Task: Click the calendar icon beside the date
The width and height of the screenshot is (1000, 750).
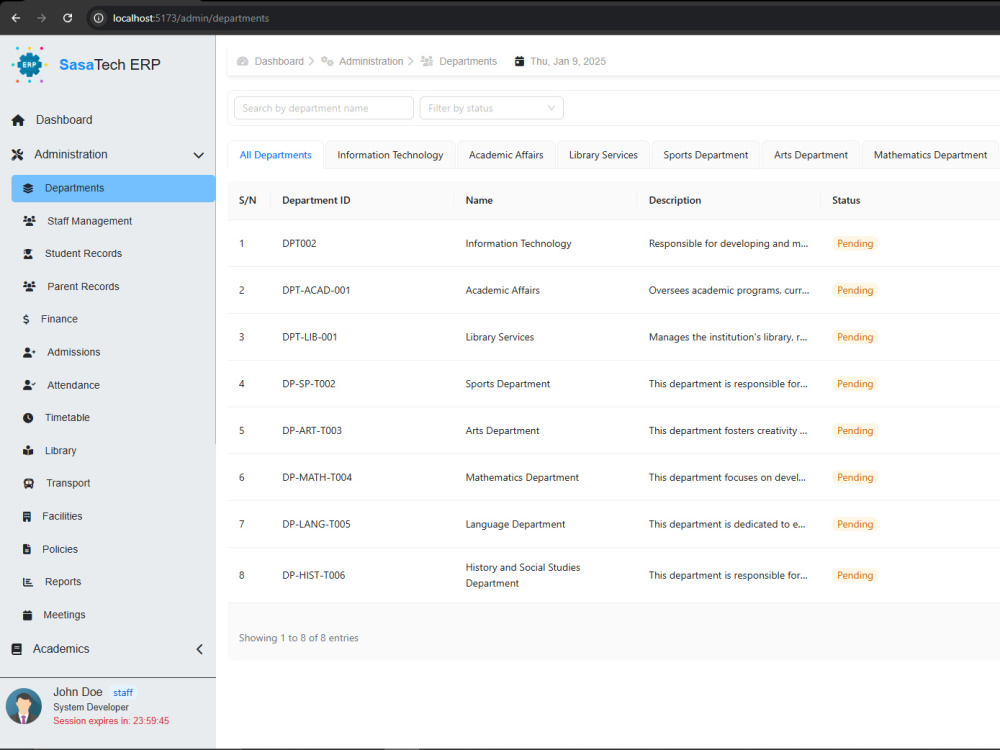Action: point(519,61)
